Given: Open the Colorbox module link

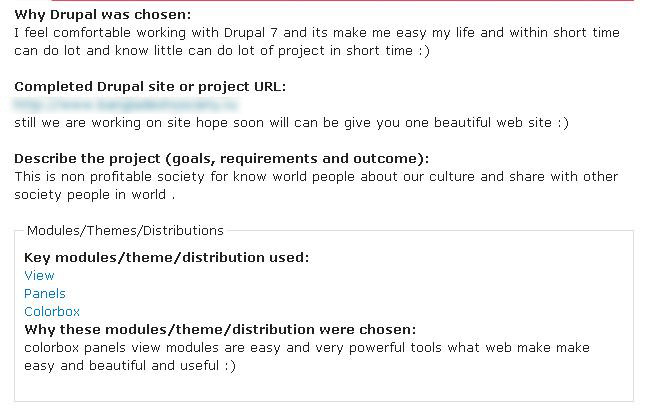Looking at the screenshot, I should tap(52, 311).
